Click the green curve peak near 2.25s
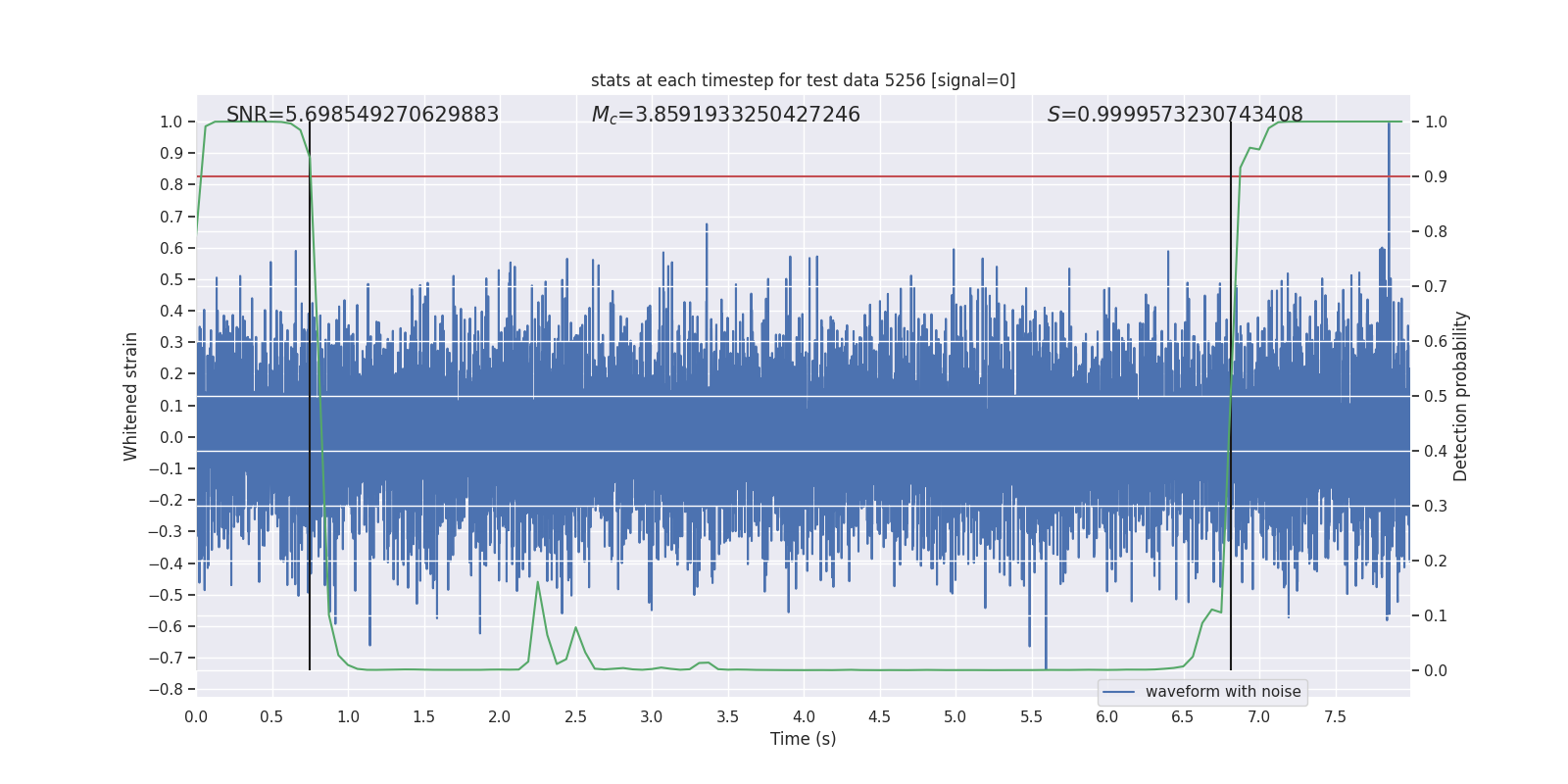The width and height of the screenshot is (1568, 784). (x=537, y=582)
